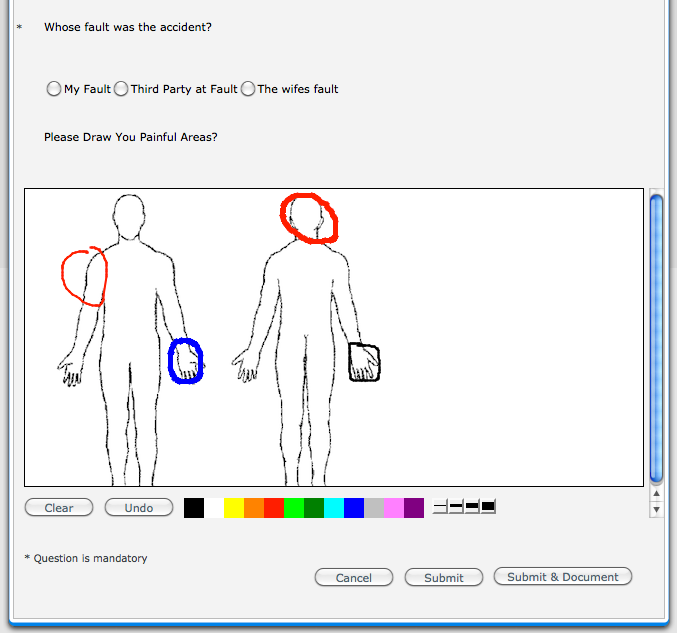Pick the bright green color swatch
This screenshot has height=633, width=677.
pyautogui.click(x=294, y=508)
